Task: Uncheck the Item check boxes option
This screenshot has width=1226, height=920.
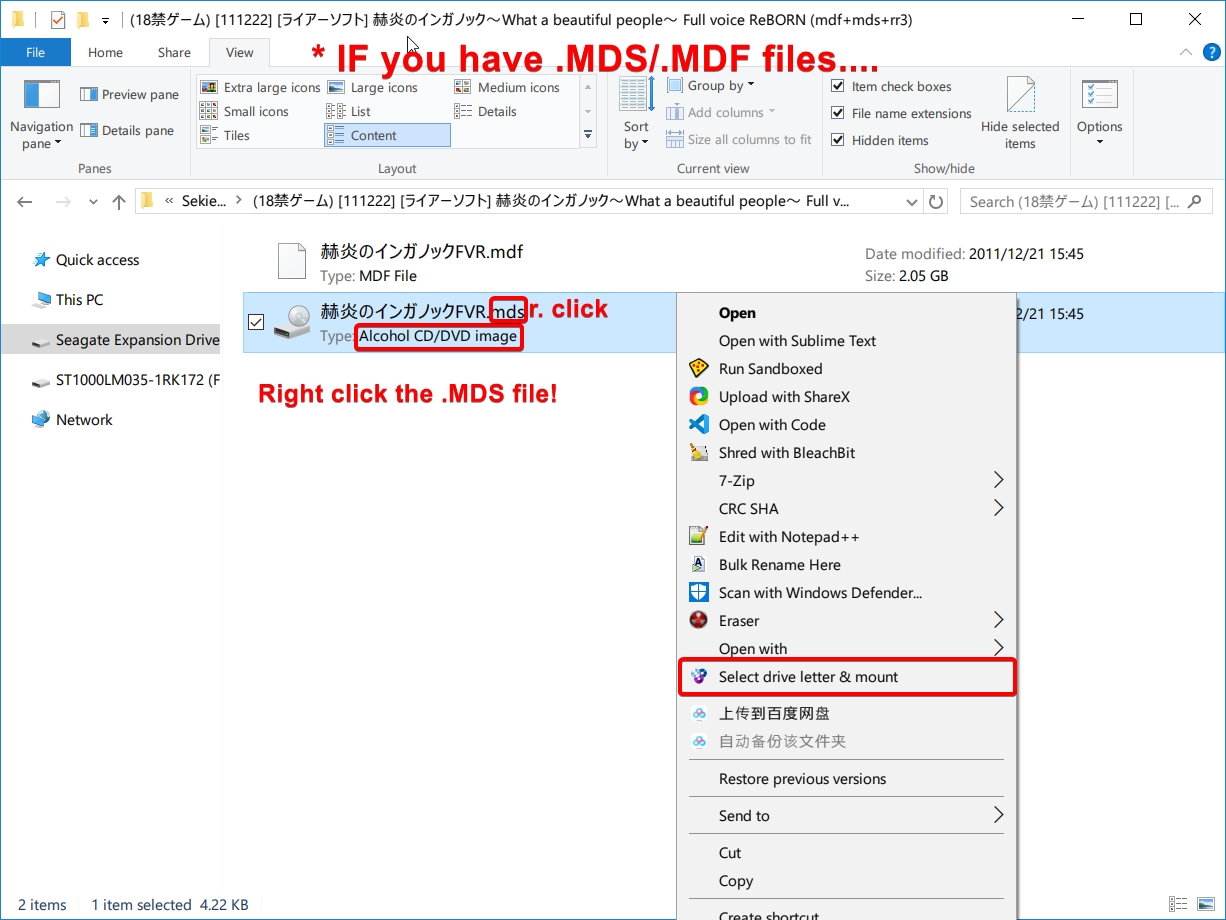Action: 838,87
